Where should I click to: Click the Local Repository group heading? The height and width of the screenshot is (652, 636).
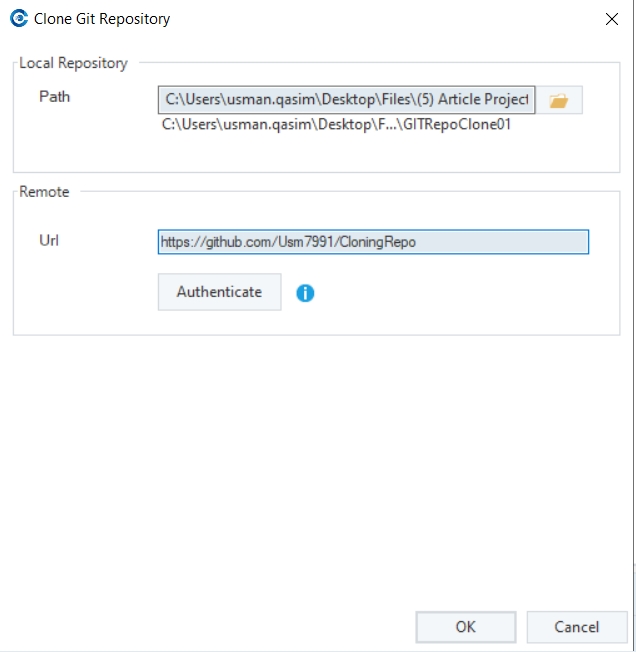74,63
